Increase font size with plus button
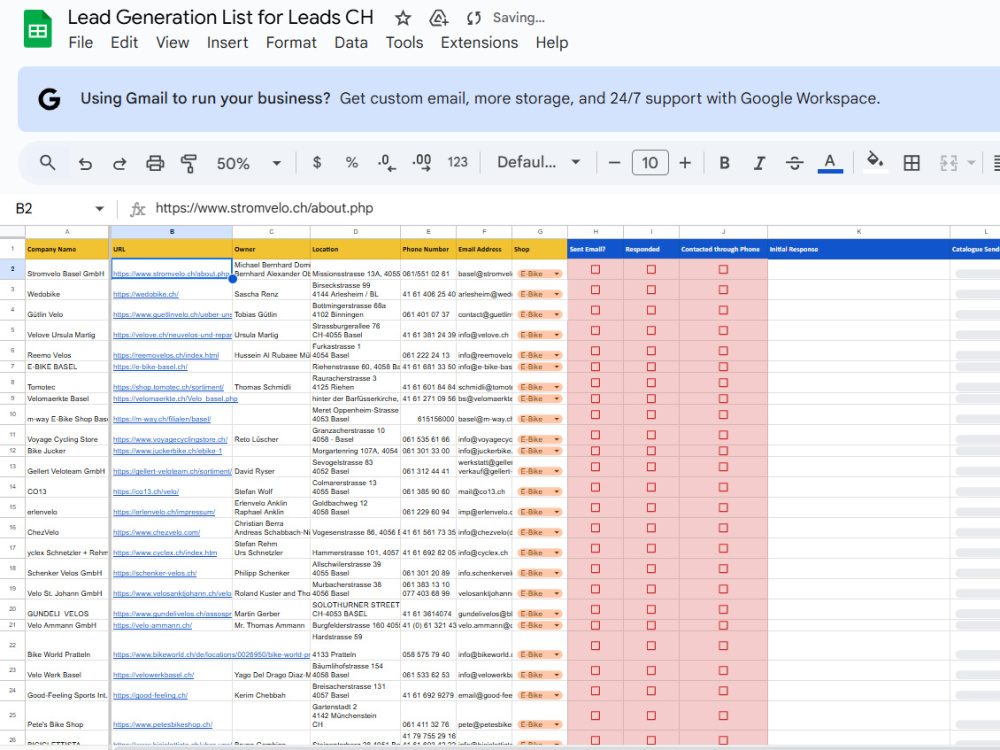The image size is (1000, 750). point(685,163)
